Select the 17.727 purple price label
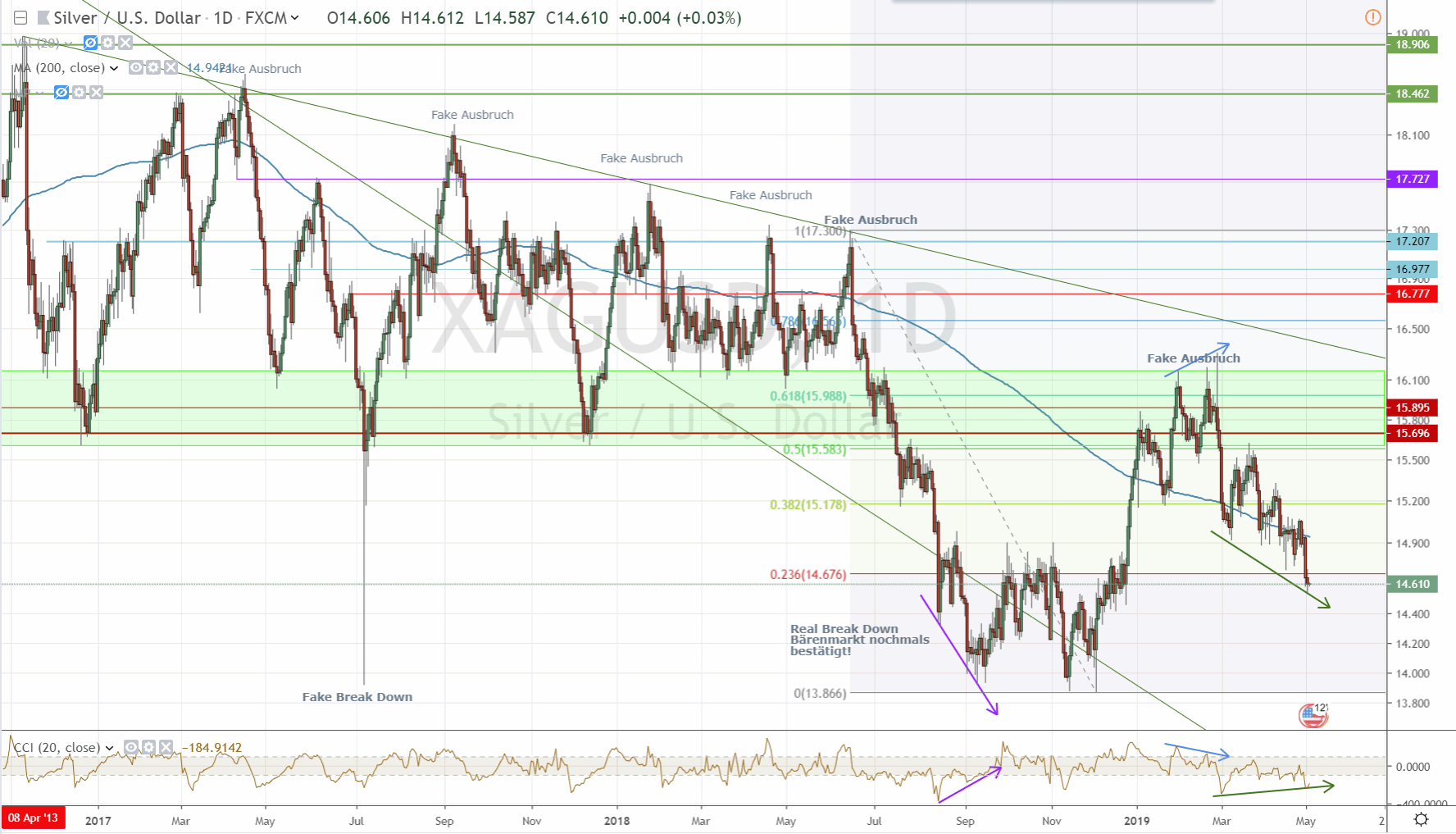Viewport: 1456px width, 834px height. coord(1412,179)
